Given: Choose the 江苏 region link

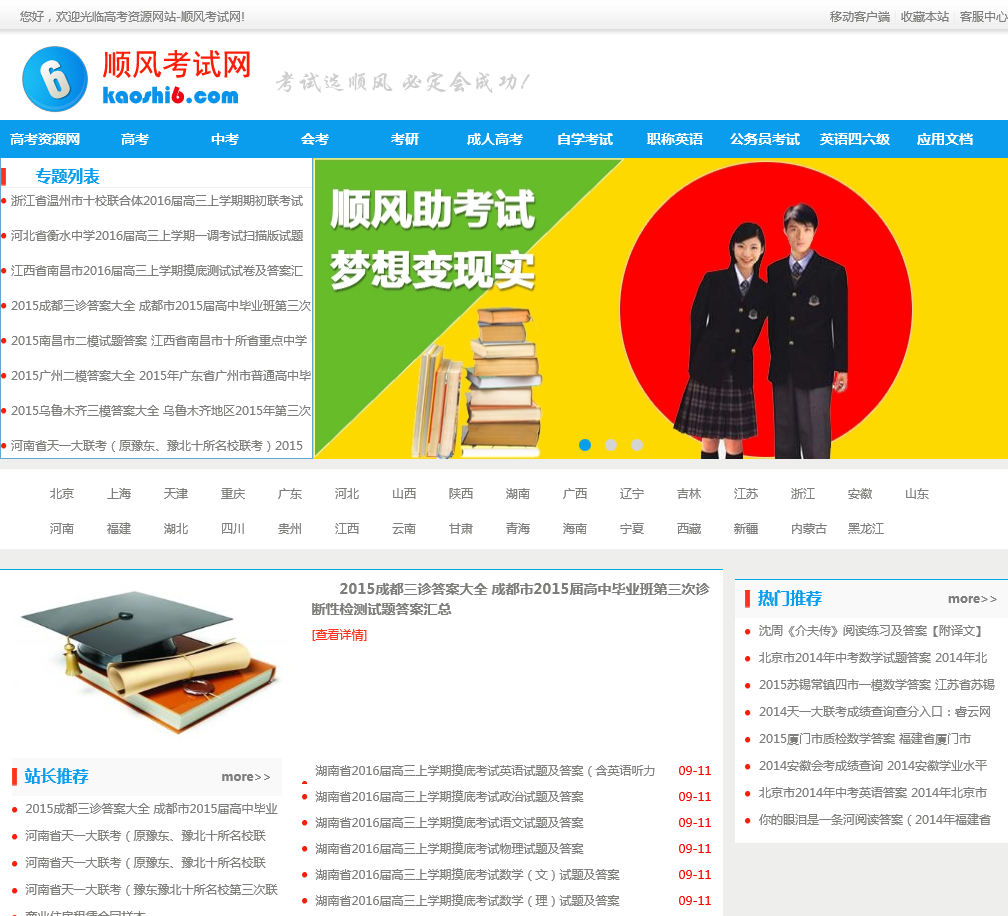Looking at the screenshot, I should 746,494.
